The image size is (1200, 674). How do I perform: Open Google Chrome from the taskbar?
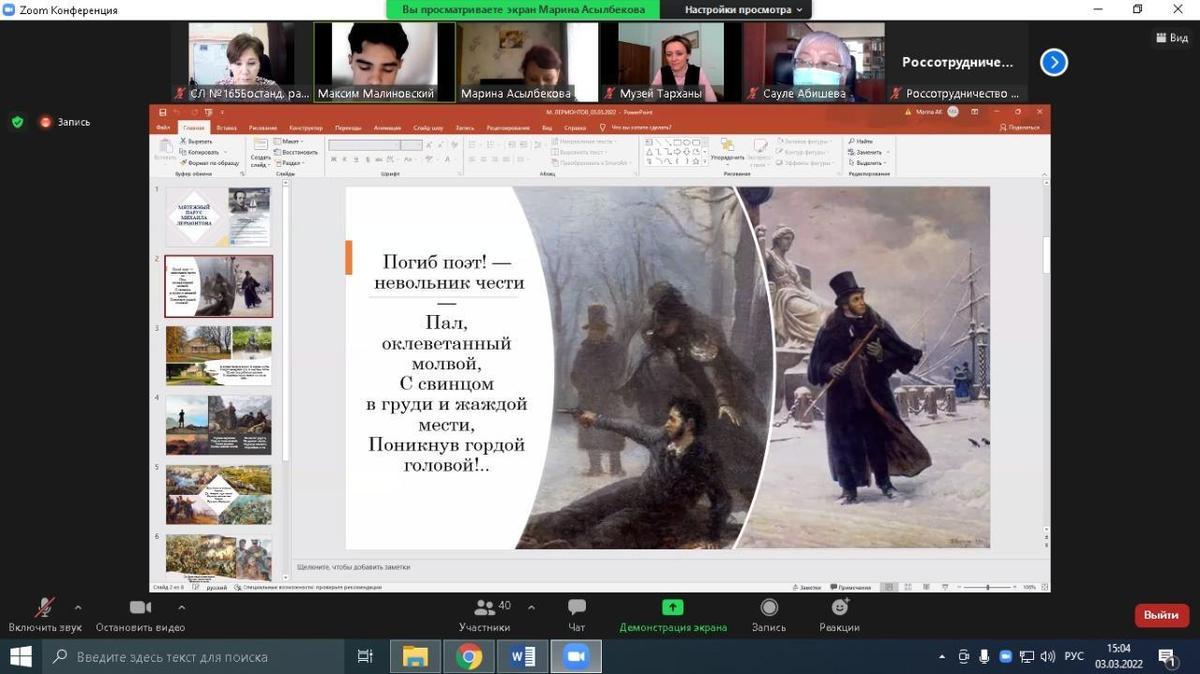click(469, 657)
